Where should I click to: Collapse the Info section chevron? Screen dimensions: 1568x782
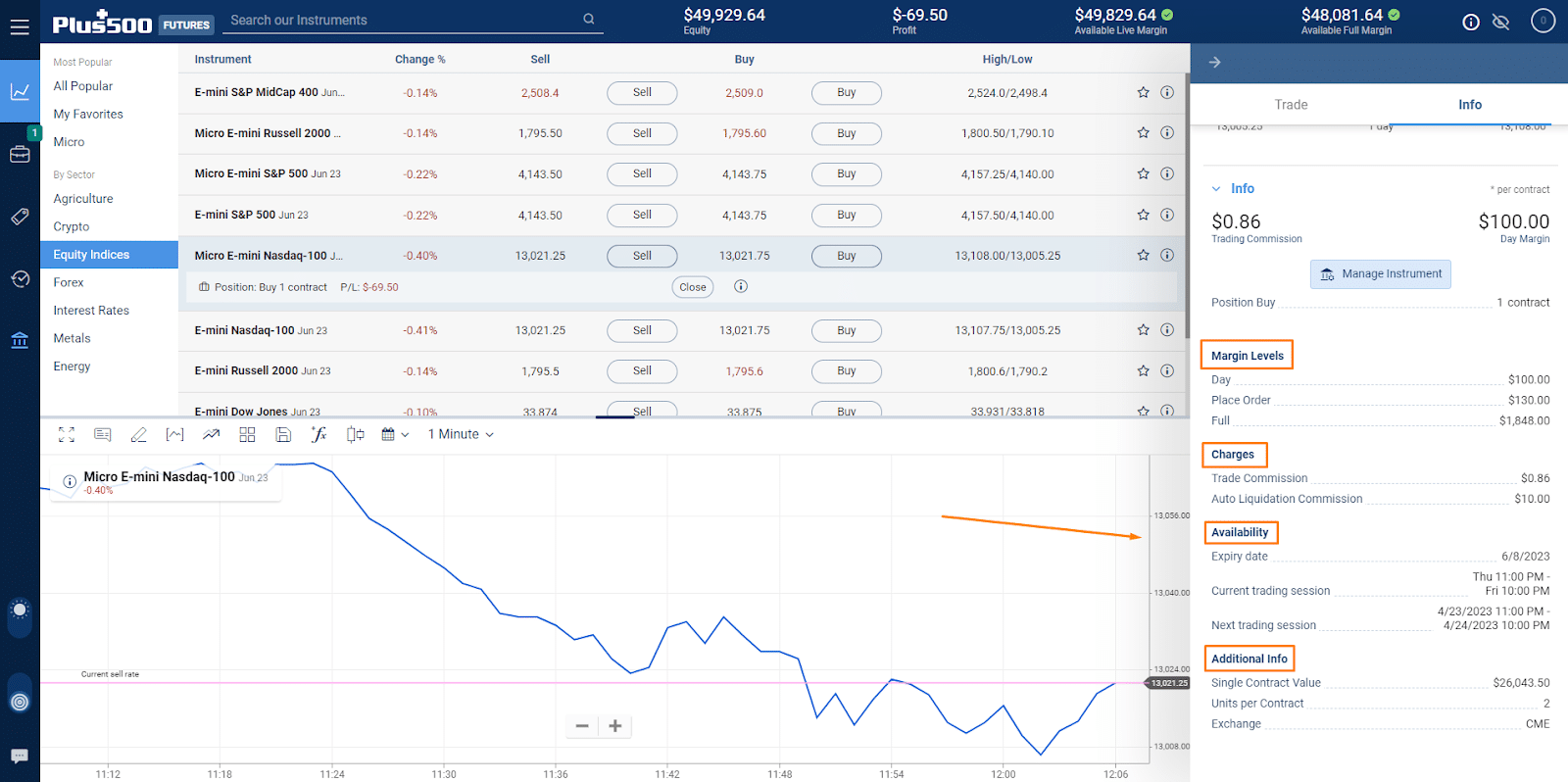coord(1216,189)
